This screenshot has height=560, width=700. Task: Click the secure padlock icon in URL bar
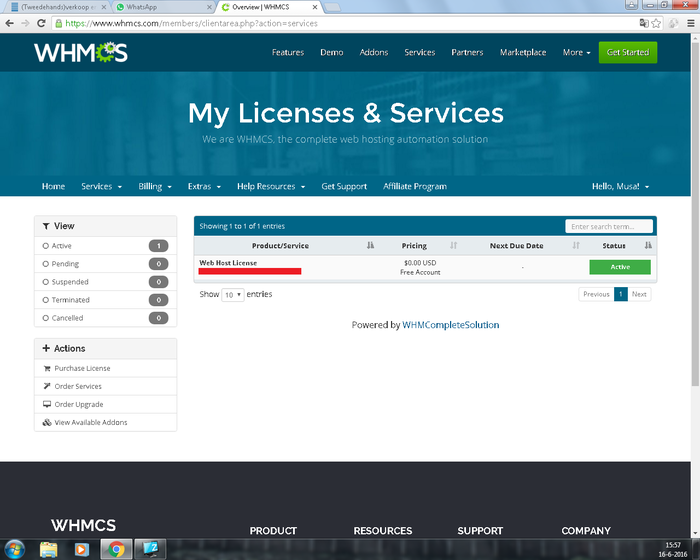pyautogui.click(x=58, y=23)
